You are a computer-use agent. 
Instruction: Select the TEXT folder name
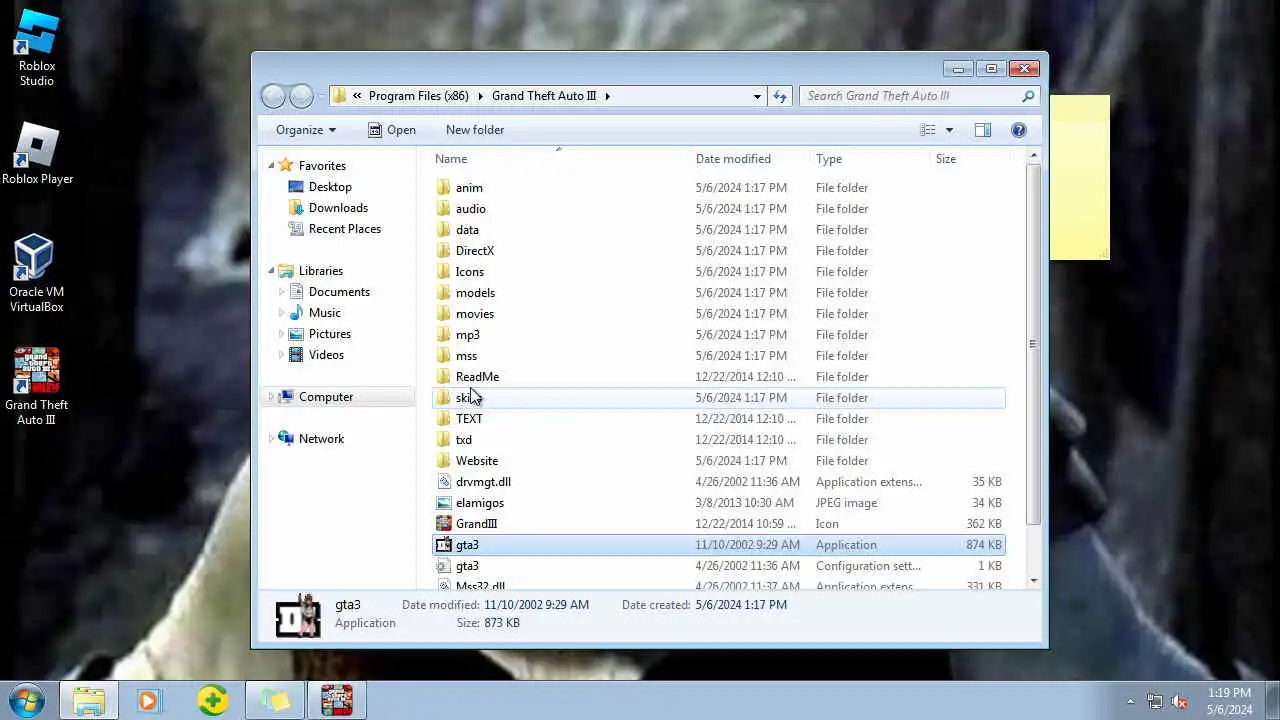click(x=469, y=419)
